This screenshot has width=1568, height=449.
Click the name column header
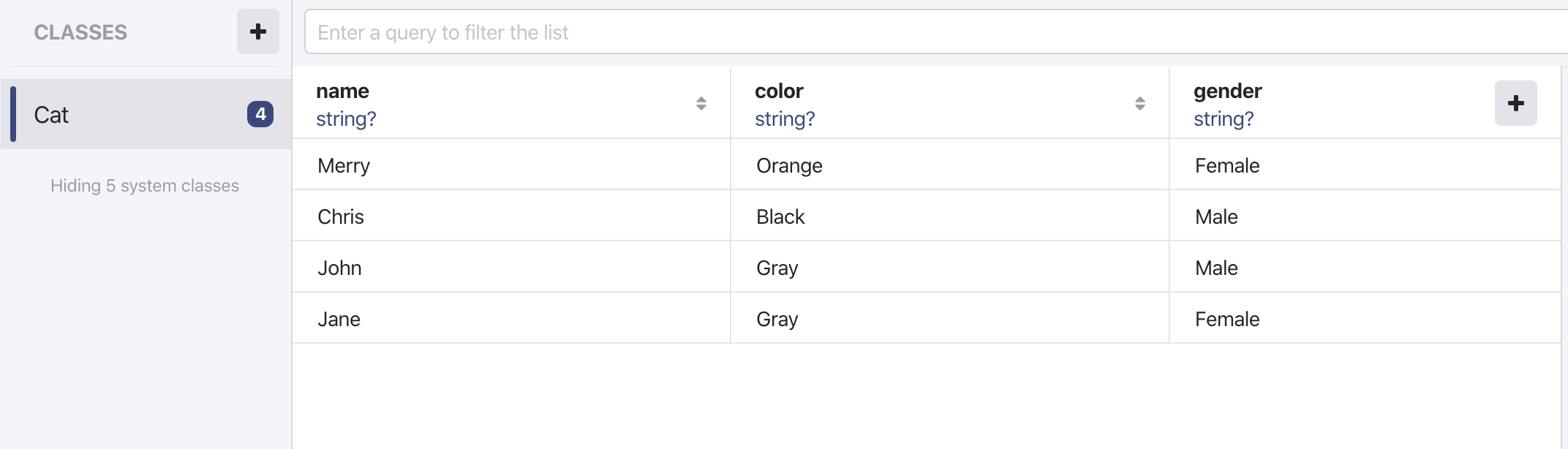click(x=343, y=91)
